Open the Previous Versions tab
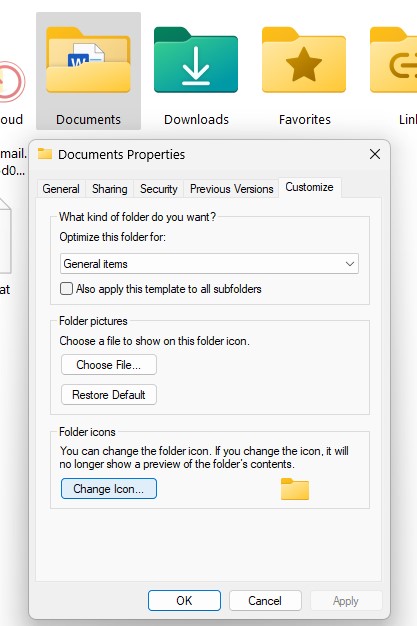Viewport: 417px width, 626px height. pos(232,189)
